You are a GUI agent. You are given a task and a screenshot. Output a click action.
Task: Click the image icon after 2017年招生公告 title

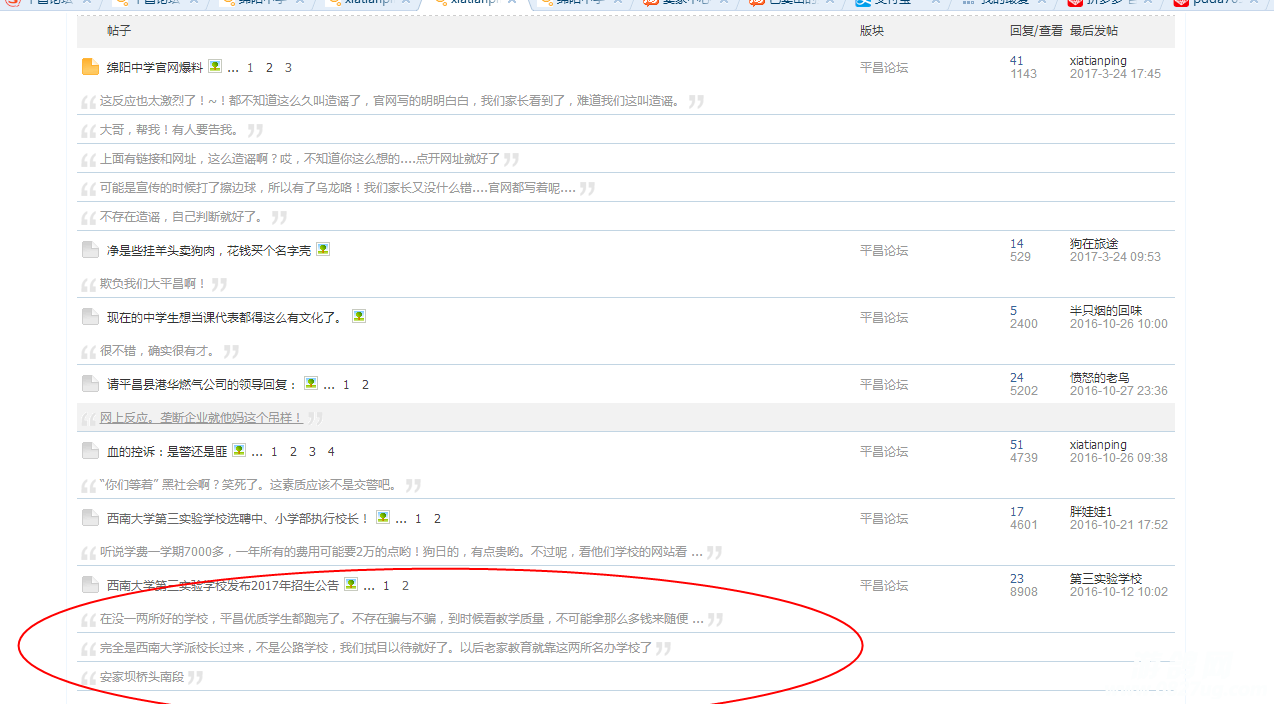tap(351, 585)
